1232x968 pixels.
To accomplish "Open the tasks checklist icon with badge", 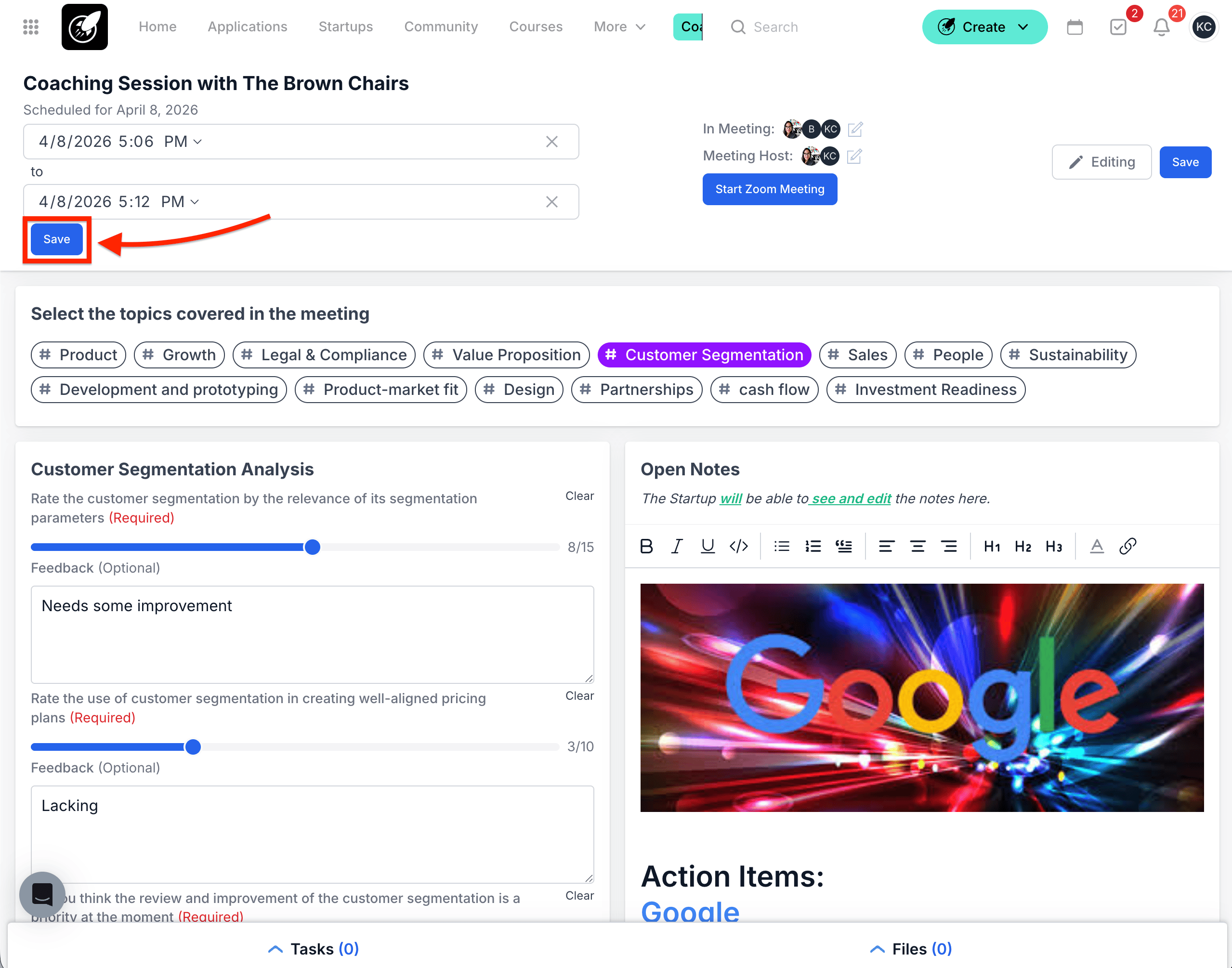I will [1118, 26].
